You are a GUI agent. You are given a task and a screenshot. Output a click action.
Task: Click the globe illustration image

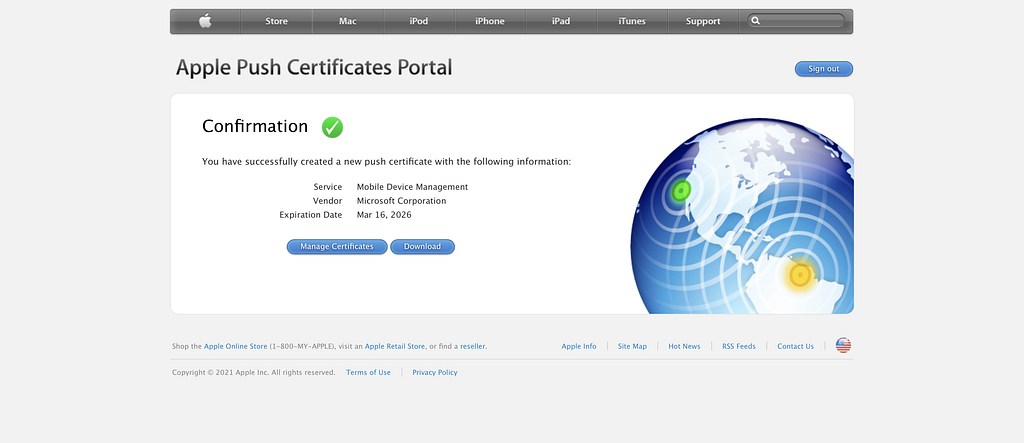[x=742, y=216]
